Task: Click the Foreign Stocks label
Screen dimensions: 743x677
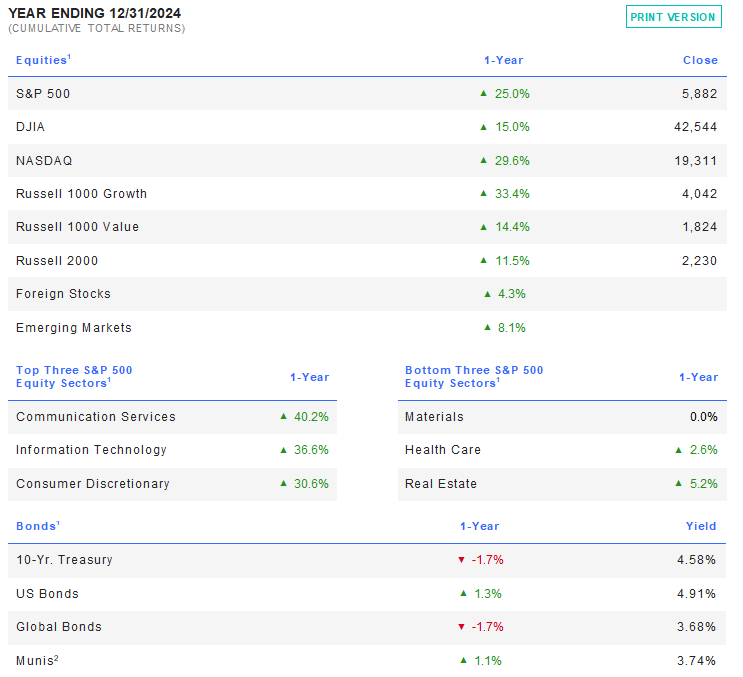Action: tap(63, 294)
